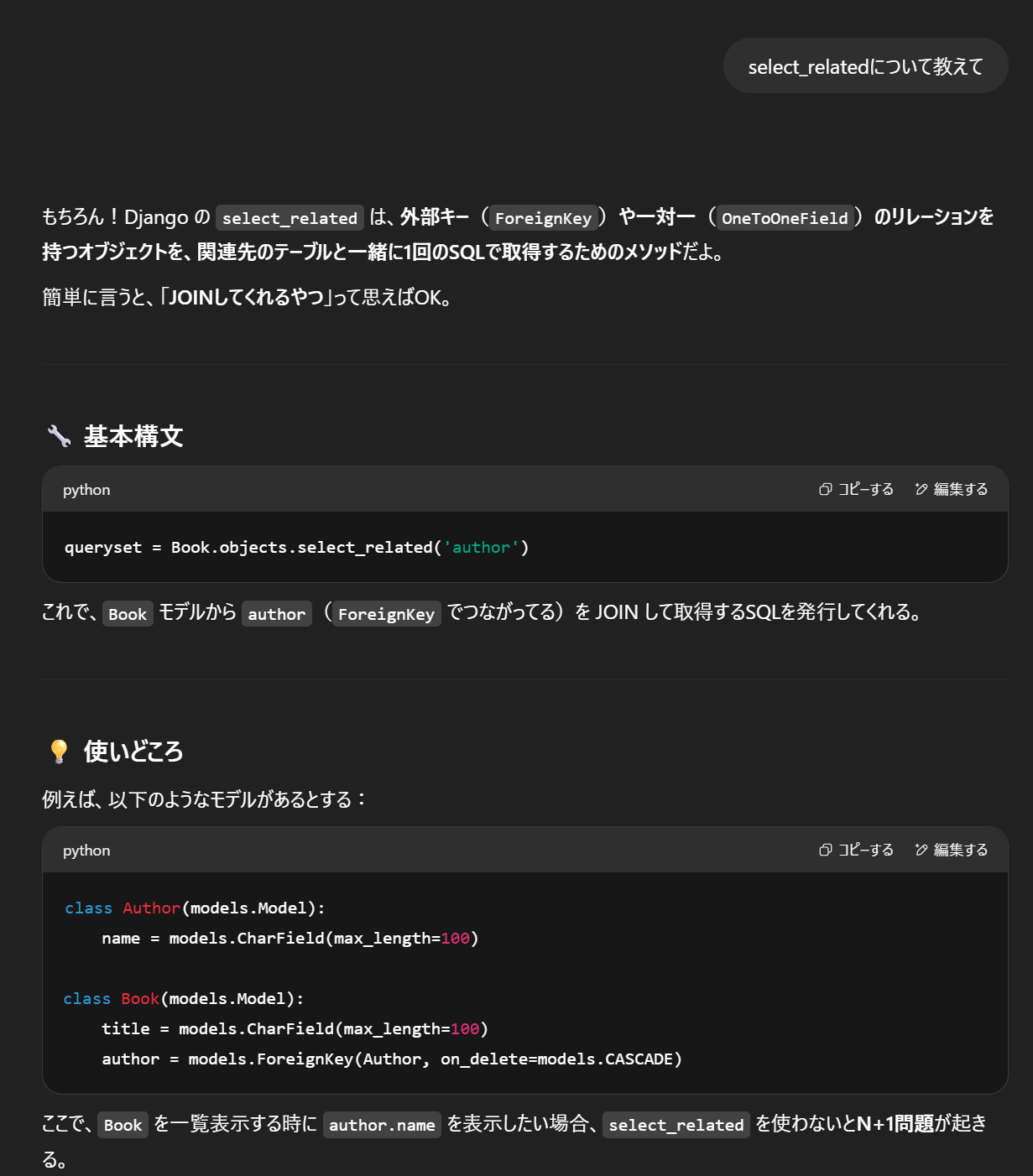Click the inline code select_related in the first paragraph
The image size is (1033, 1176).
click(x=290, y=218)
